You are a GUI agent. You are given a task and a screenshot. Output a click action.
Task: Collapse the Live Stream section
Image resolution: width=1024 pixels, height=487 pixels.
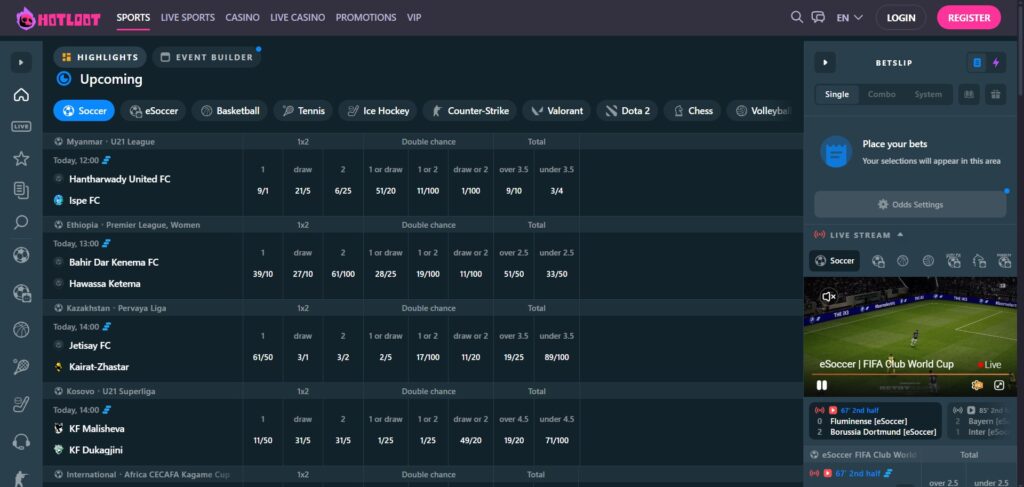coord(898,235)
